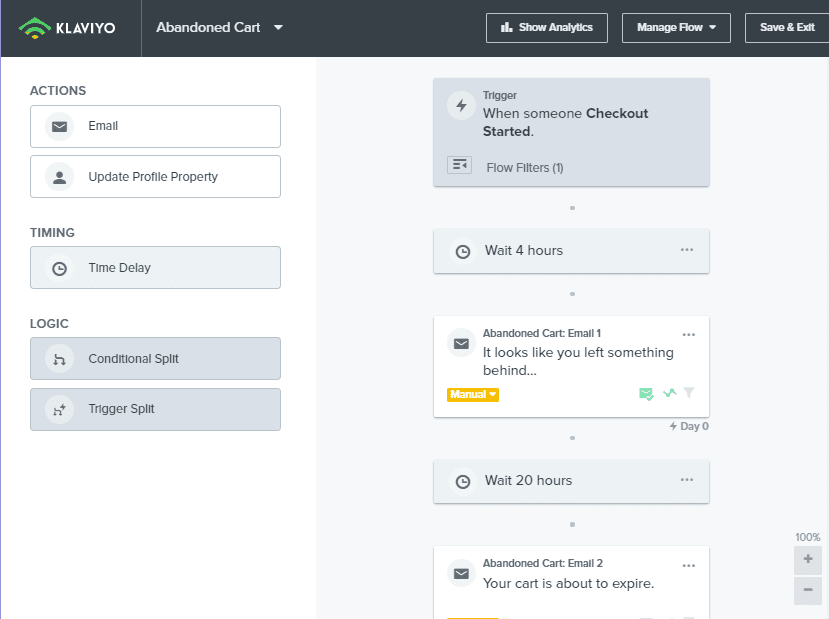Click the Flow Filters icon in trigger
The image size is (829, 619).
click(x=459, y=166)
